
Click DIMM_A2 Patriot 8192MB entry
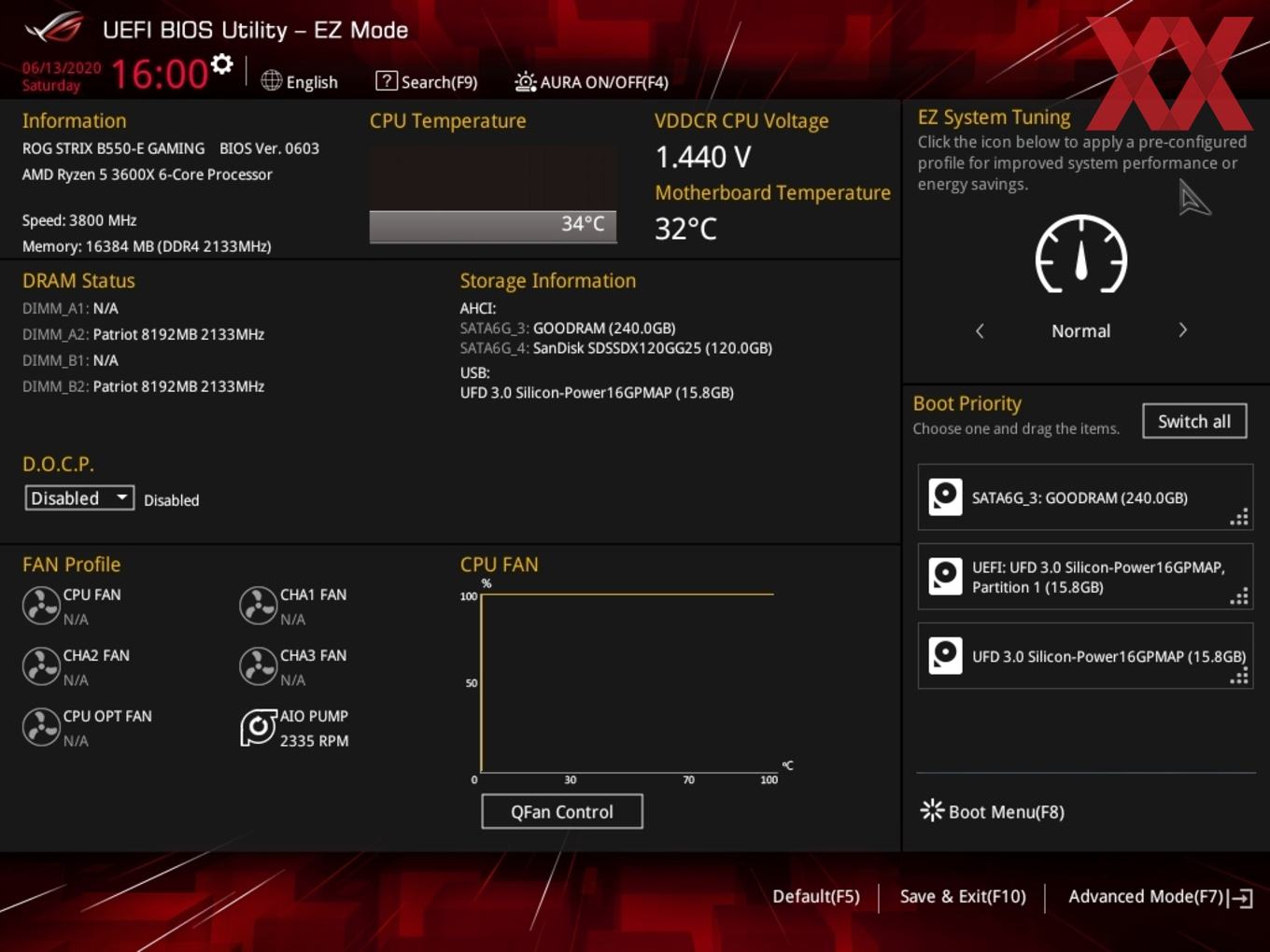coord(143,334)
